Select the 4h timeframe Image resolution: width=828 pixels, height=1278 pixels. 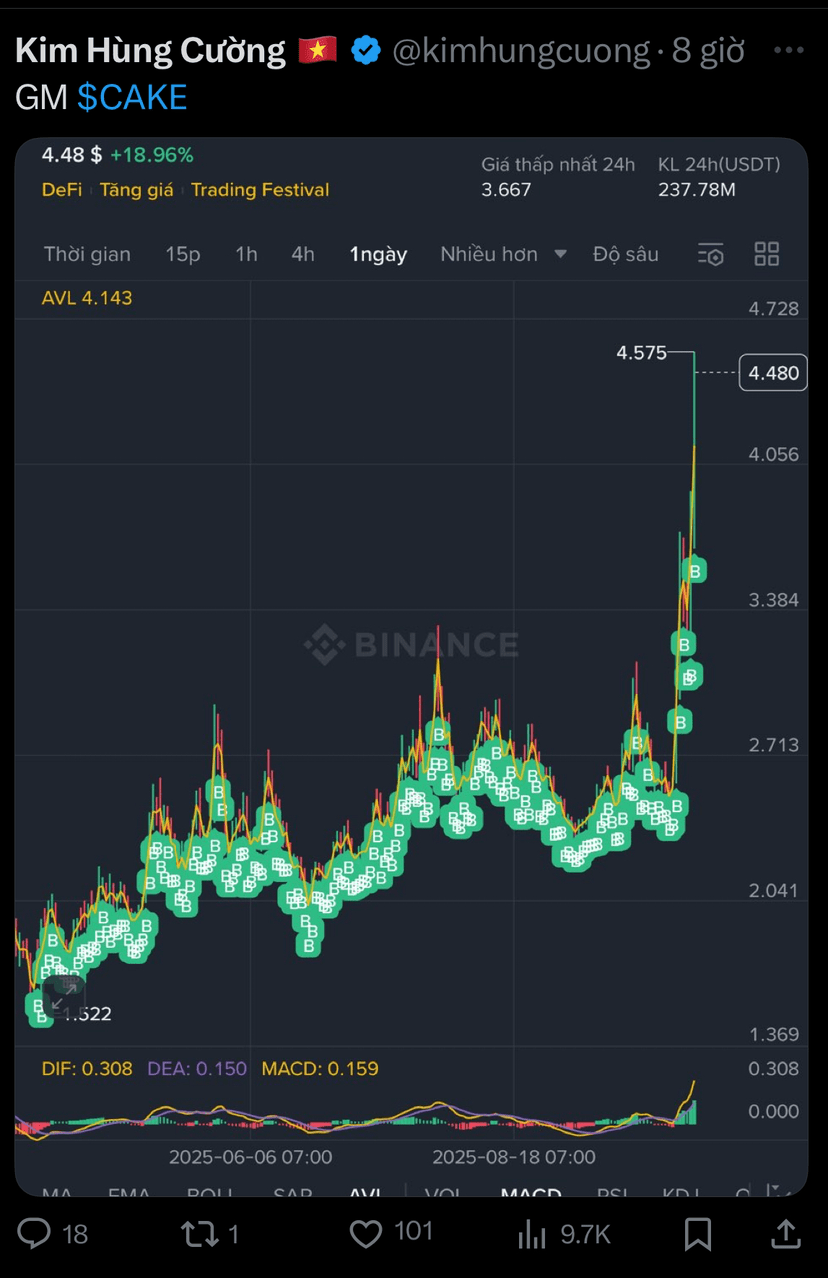pos(303,254)
